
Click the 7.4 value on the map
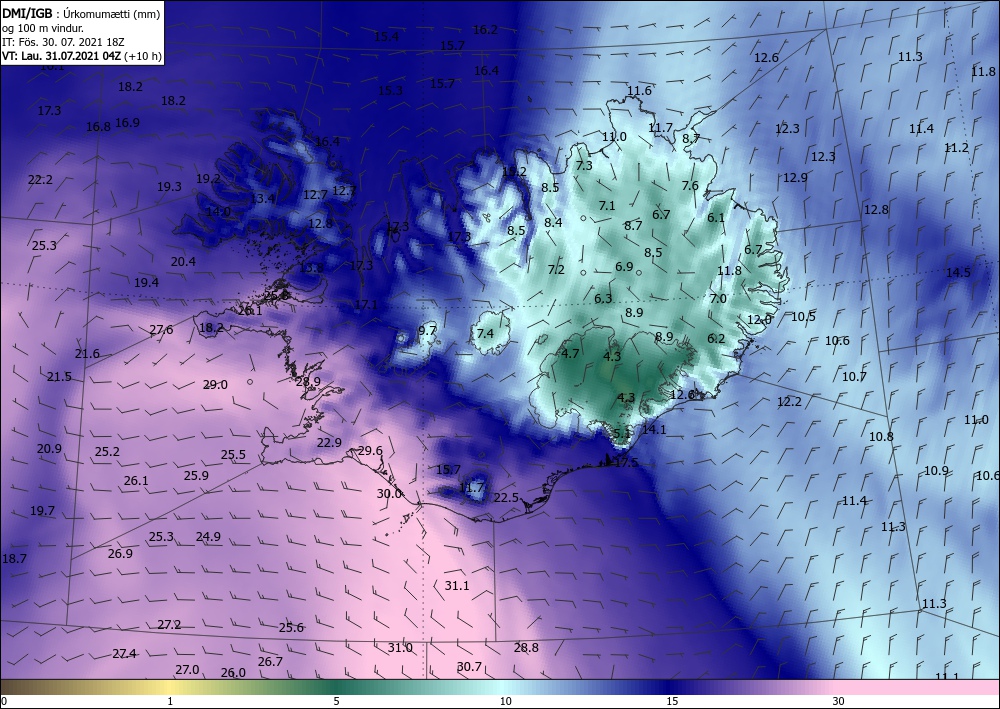coord(485,333)
